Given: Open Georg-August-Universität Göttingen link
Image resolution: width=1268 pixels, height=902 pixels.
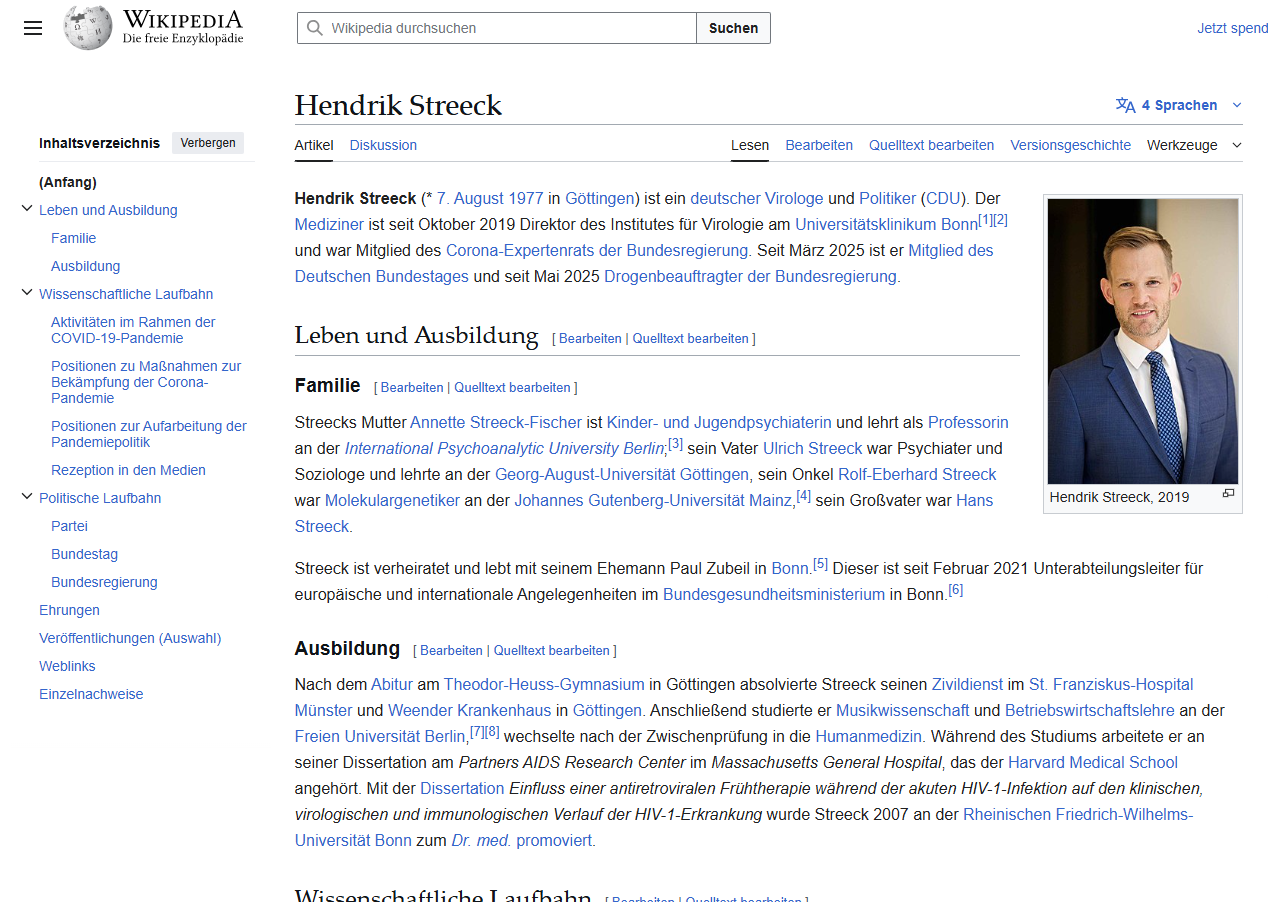Looking at the screenshot, I should 622,474.
